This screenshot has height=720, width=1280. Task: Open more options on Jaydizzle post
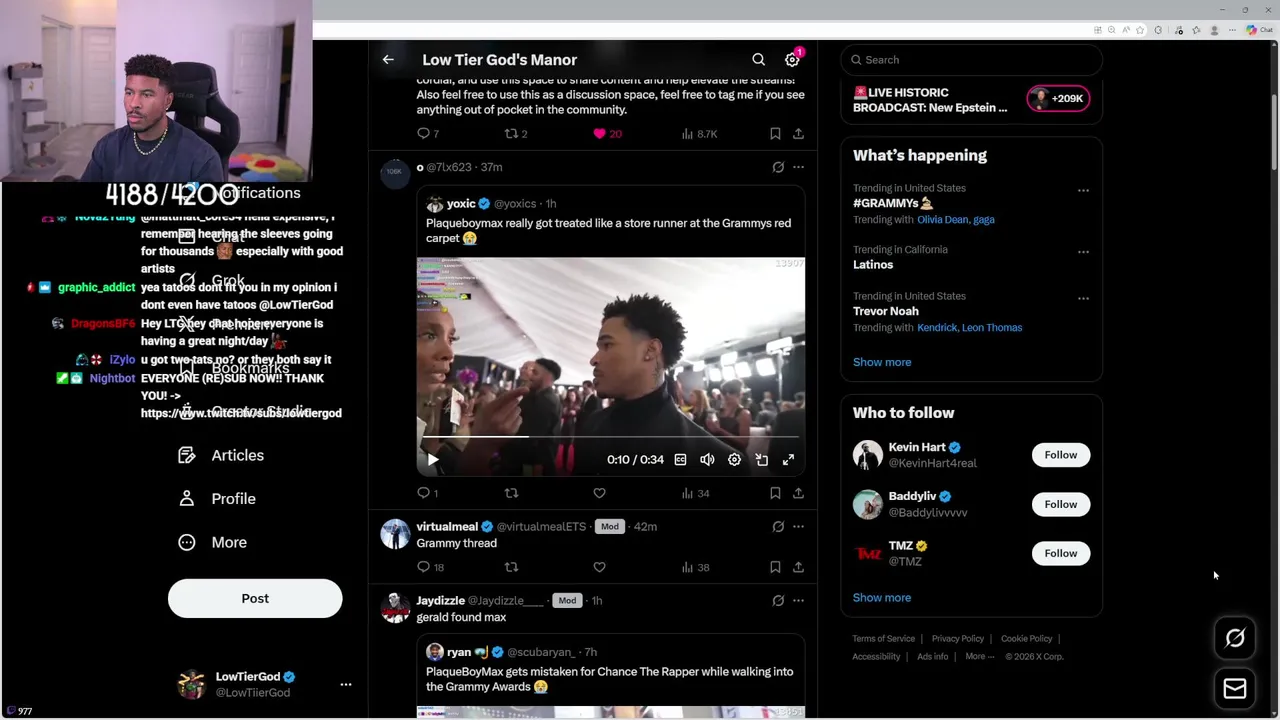(x=798, y=600)
